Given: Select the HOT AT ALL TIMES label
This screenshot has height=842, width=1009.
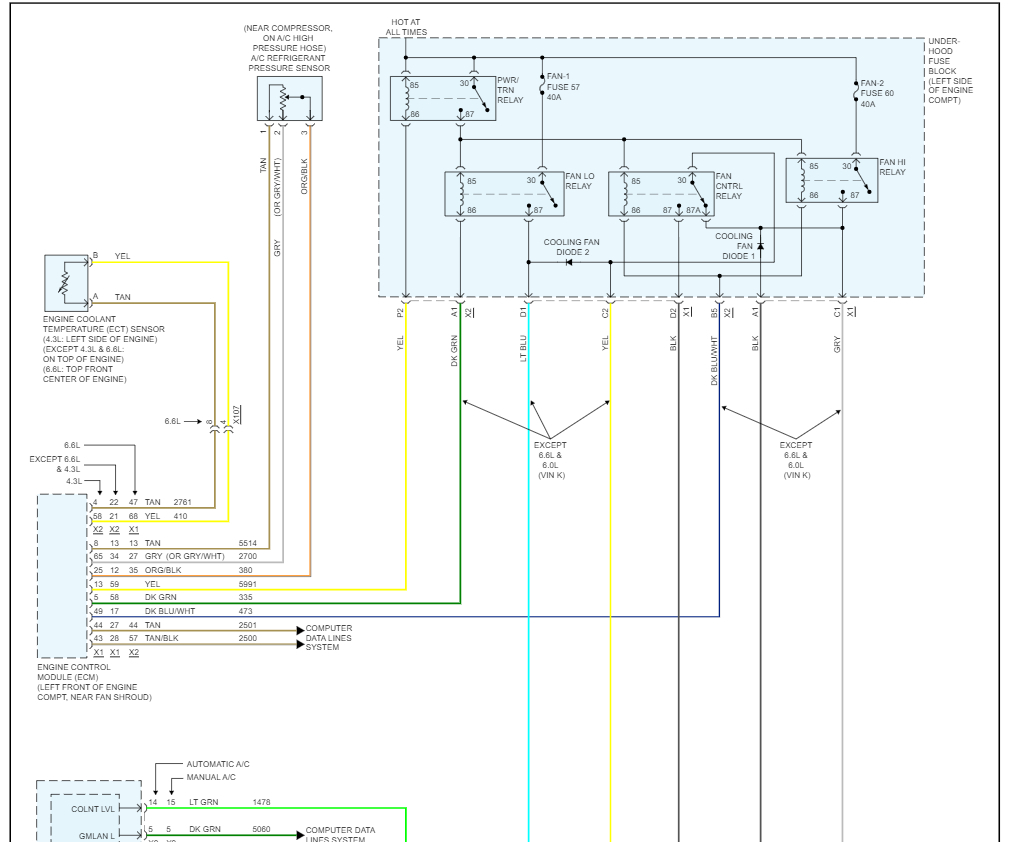Looking at the screenshot, I should point(406,27).
